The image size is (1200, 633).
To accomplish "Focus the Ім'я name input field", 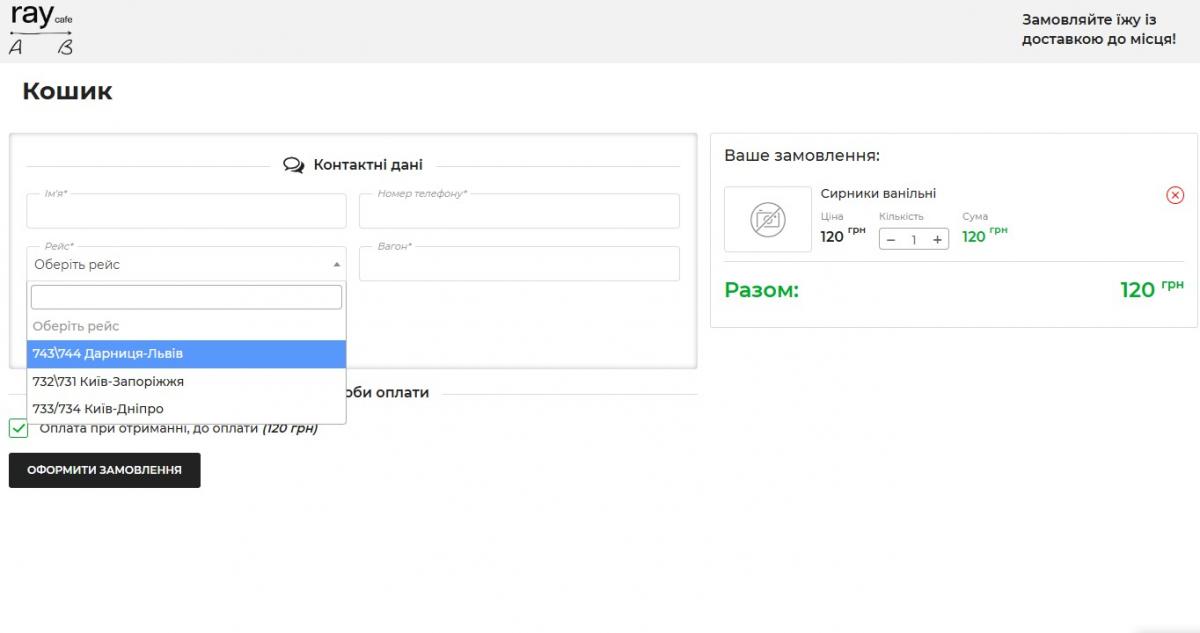I will tap(186, 212).
